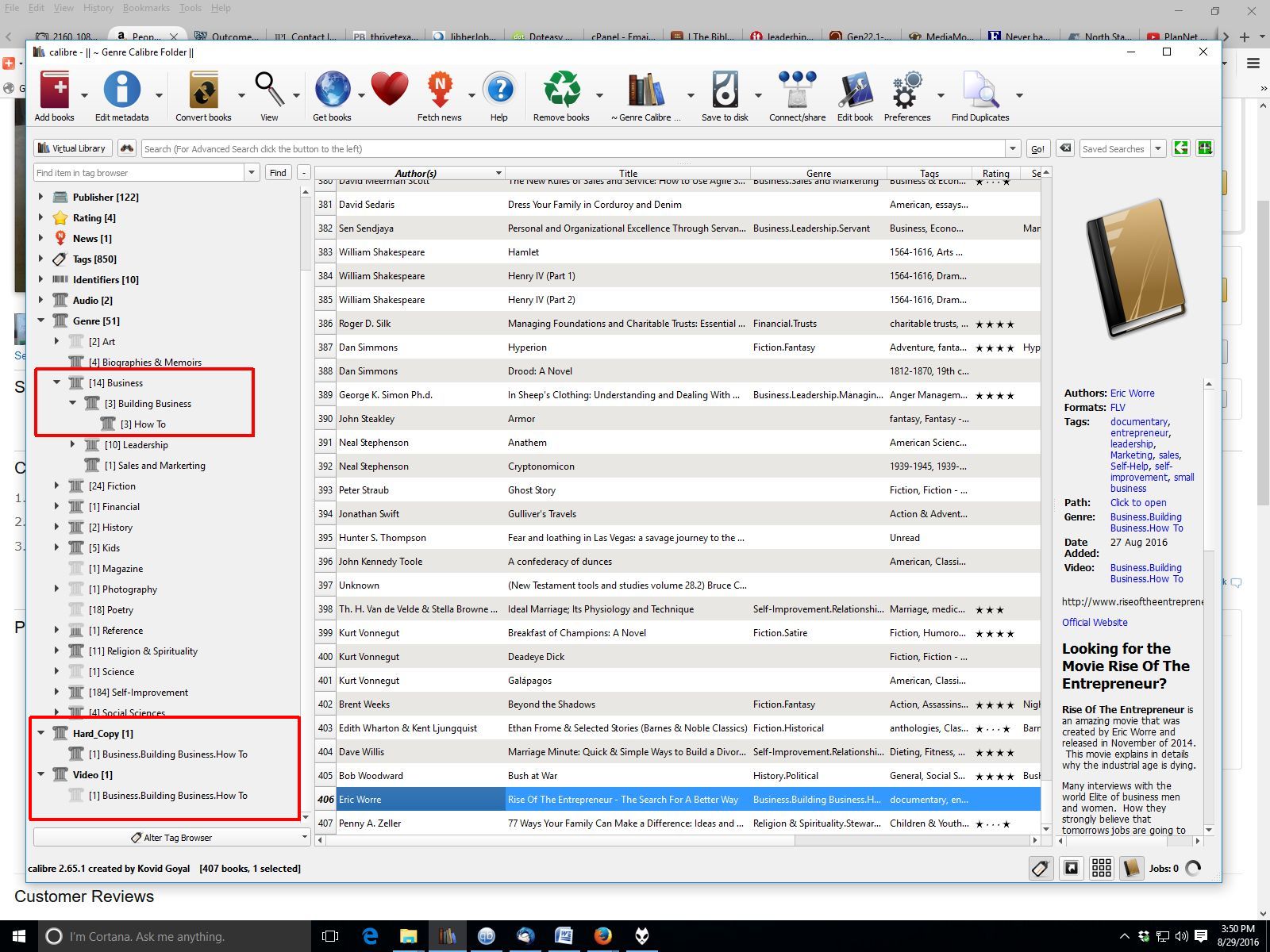Expand the Tags [850] category
This screenshot has height=952, width=1270.
tap(41, 259)
